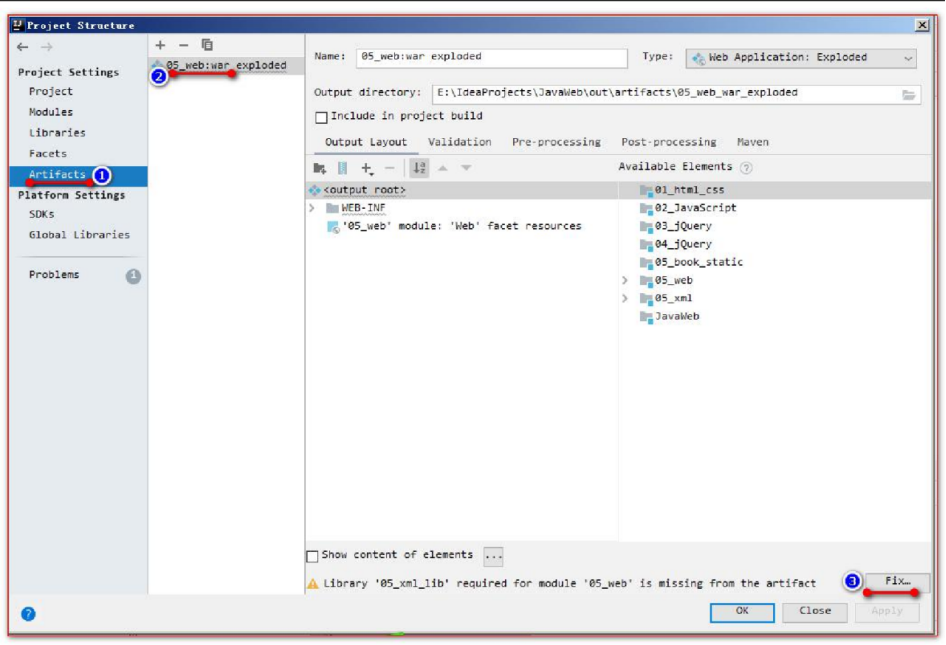Open the Post-processing tab
The image size is (946, 645).
coord(668,142)
